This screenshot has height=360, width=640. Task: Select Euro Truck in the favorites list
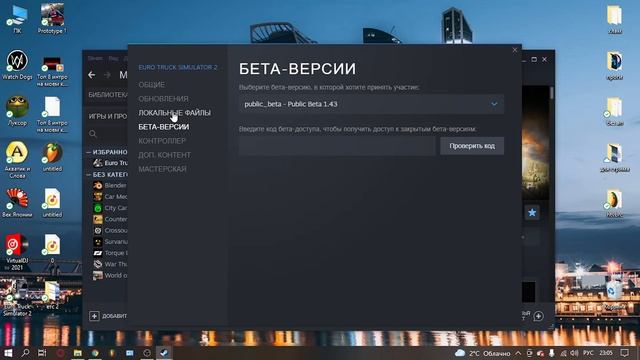[110, 163]
